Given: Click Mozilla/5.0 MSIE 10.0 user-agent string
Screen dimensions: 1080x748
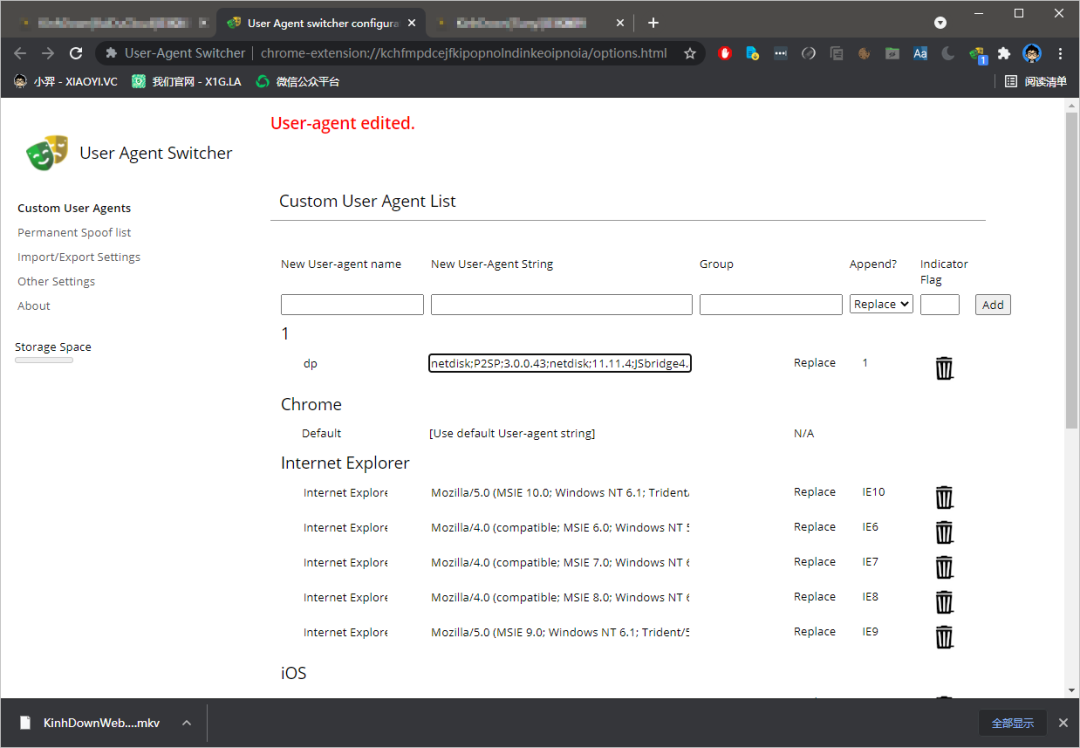Looking at the screenshot, I should (560, 492).
